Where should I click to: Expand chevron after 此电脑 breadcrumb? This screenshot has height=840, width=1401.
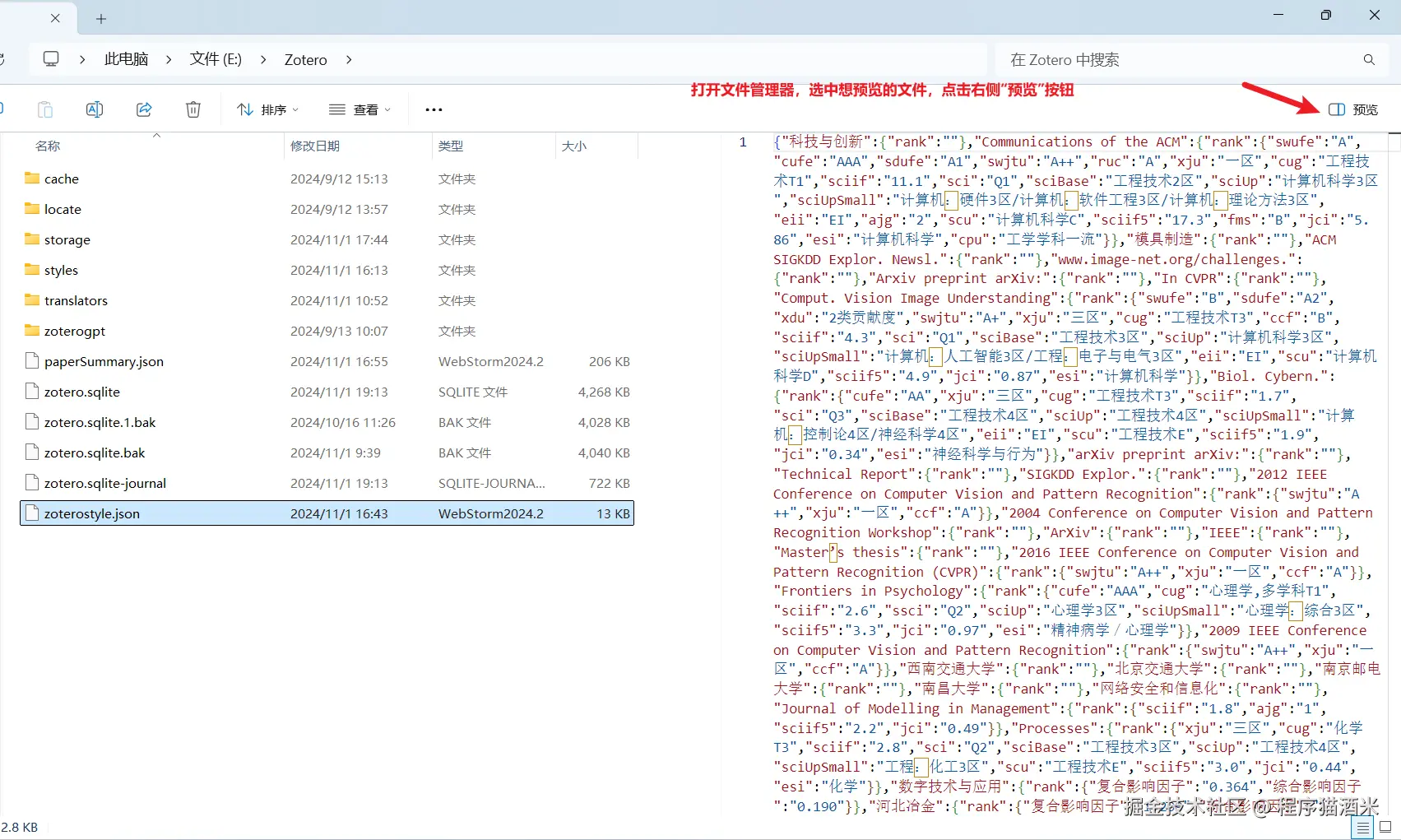(x=169, y=59)
